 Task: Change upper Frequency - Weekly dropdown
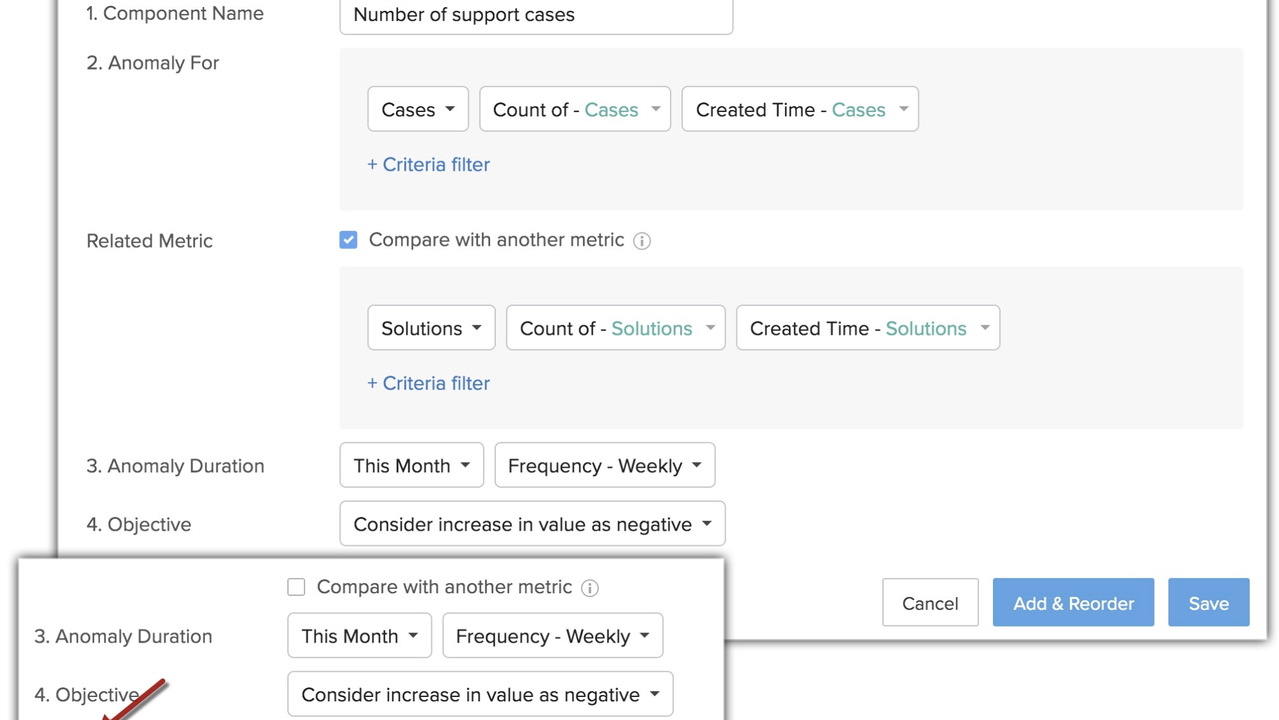click(x=604, y=466)
